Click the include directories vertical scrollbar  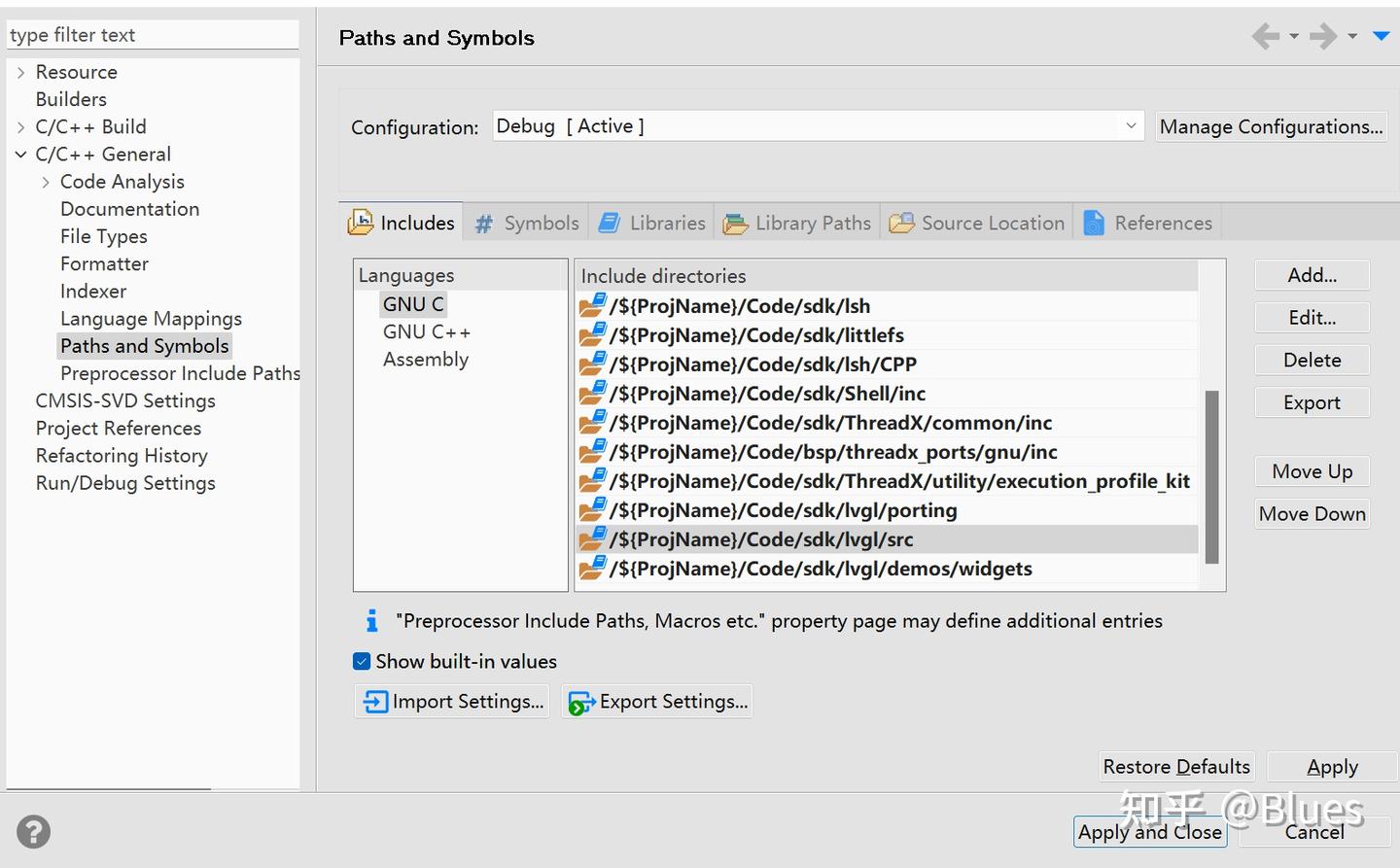tap(1211, 476)
